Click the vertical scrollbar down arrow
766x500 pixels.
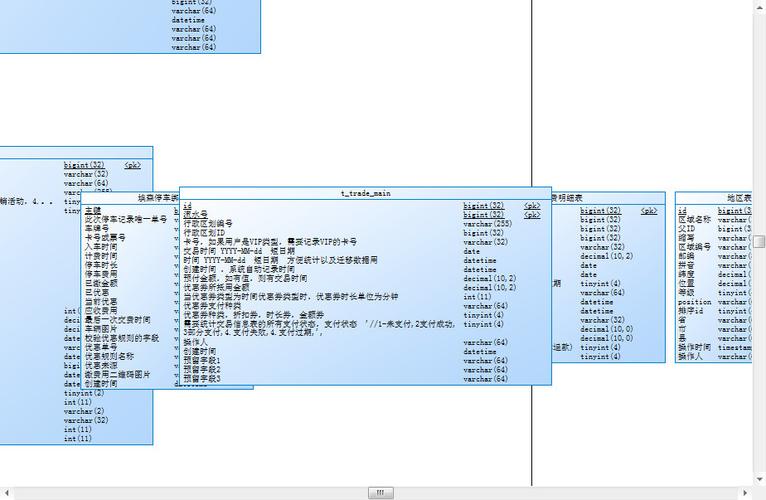pos(759,479)
